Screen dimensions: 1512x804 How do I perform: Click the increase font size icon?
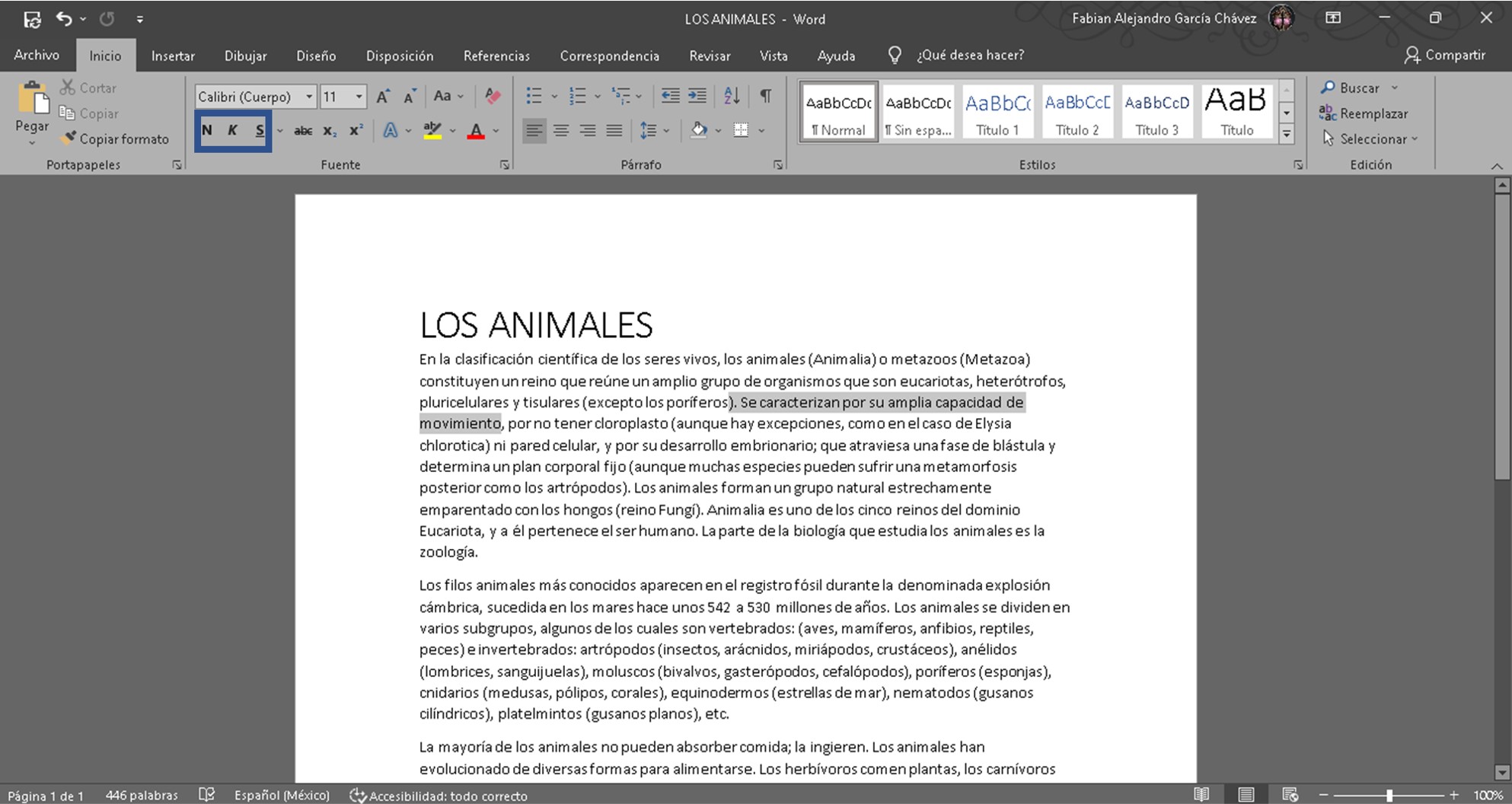[x=383, y=96]
